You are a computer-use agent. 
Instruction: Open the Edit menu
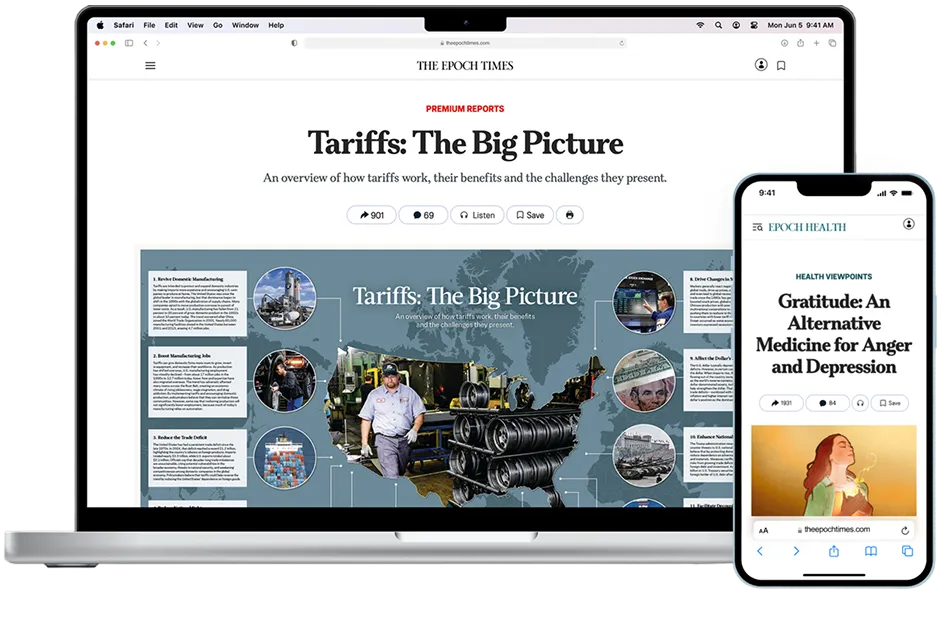(x=171, y=25)
